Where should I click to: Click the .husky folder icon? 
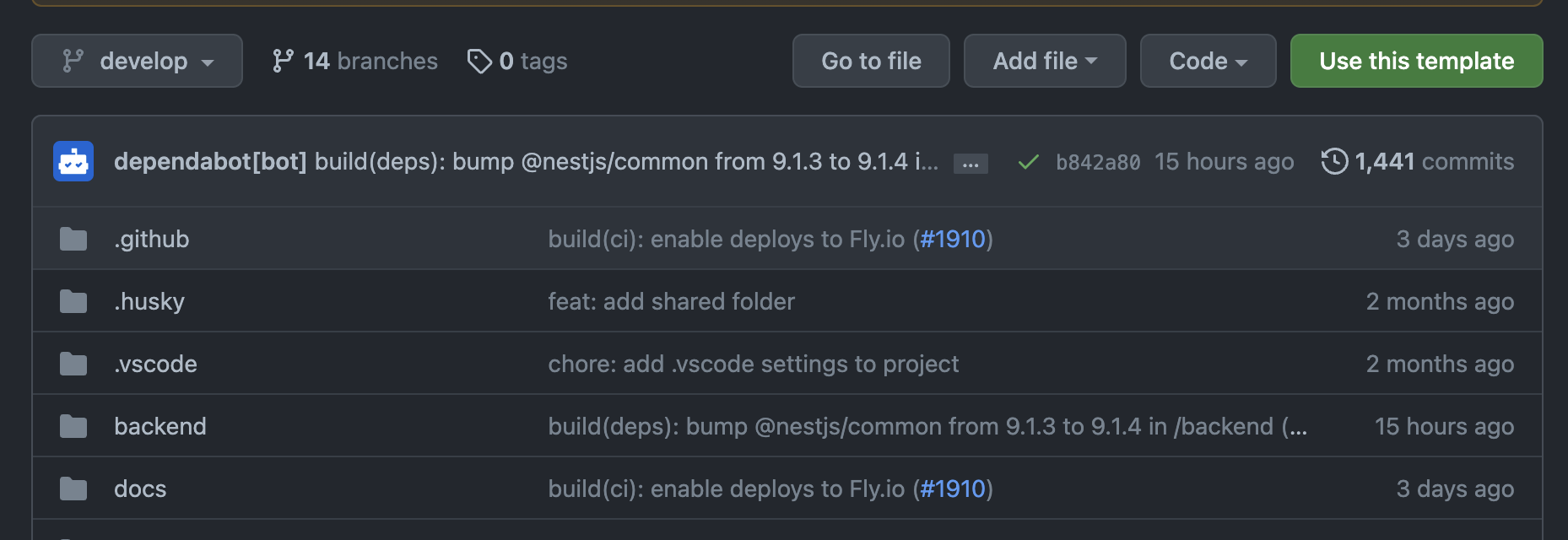pos(73,302)
